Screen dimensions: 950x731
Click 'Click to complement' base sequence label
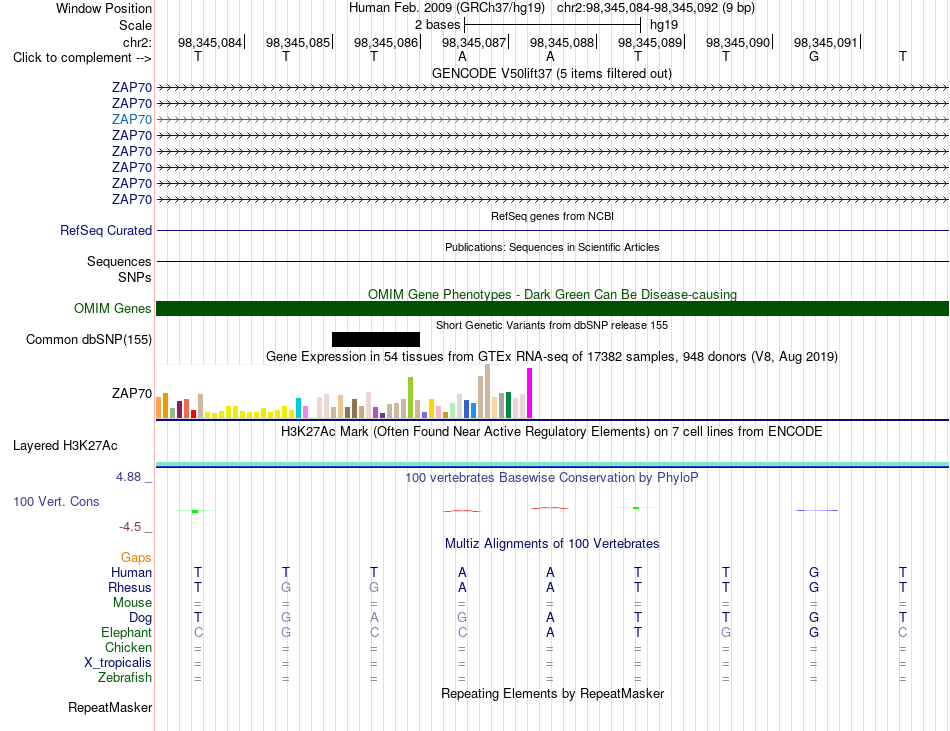82,58
